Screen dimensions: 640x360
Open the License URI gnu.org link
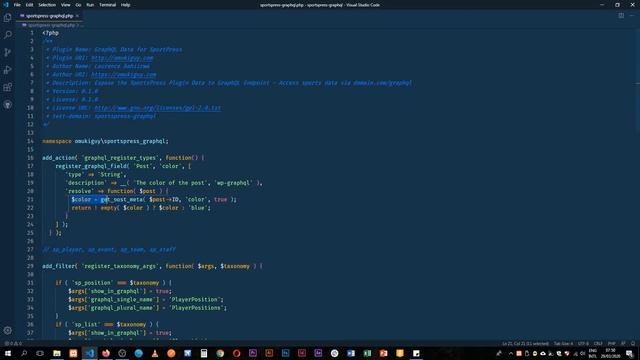[x=158, y=108]
